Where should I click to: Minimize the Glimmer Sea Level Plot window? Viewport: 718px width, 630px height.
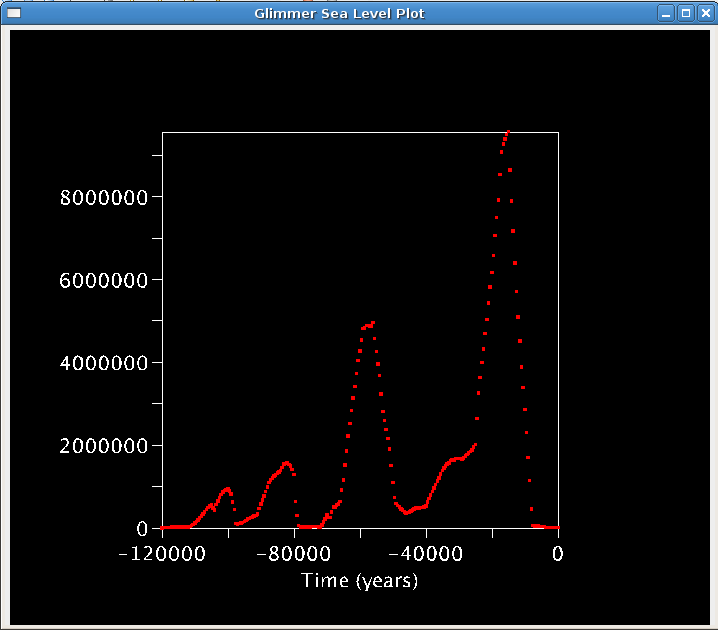point(666,13)
